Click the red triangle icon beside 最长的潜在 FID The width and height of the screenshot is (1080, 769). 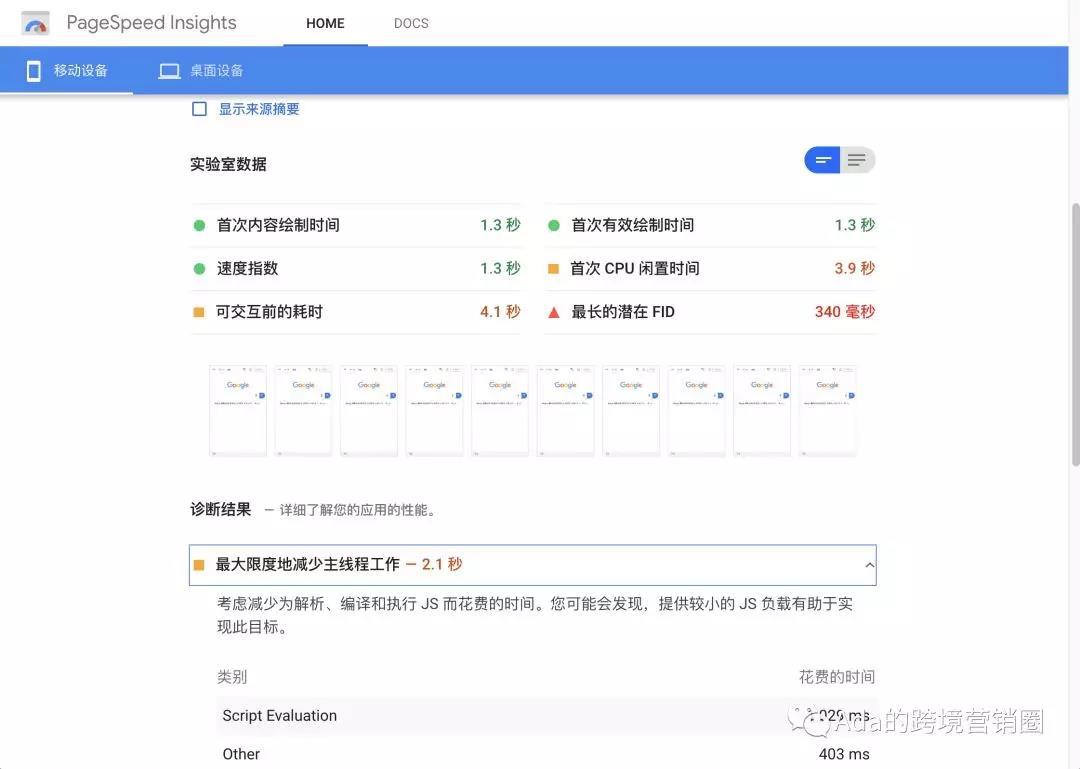click(553, 311)
